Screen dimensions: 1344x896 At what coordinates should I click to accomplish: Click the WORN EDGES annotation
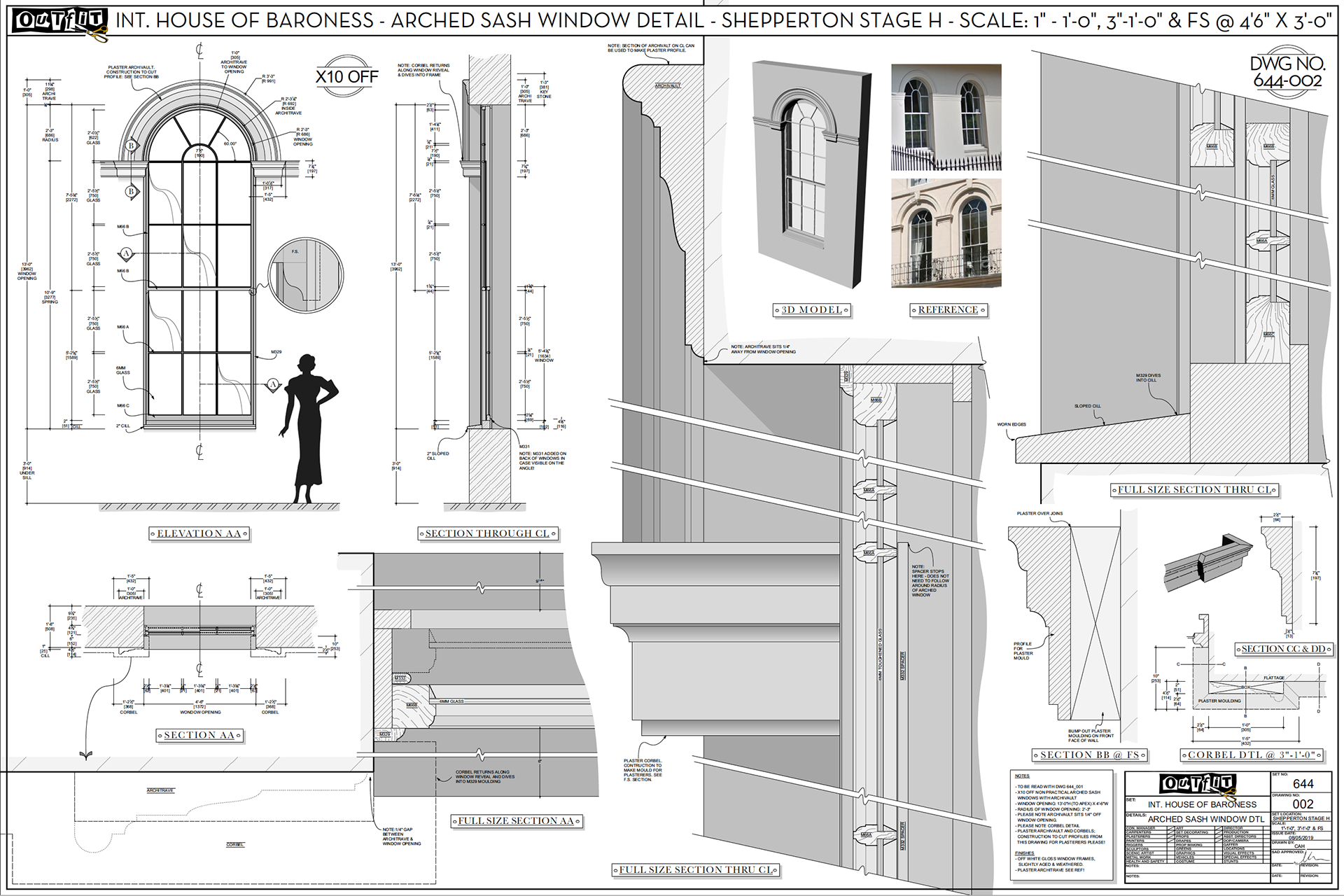(x=1011, y=424)
